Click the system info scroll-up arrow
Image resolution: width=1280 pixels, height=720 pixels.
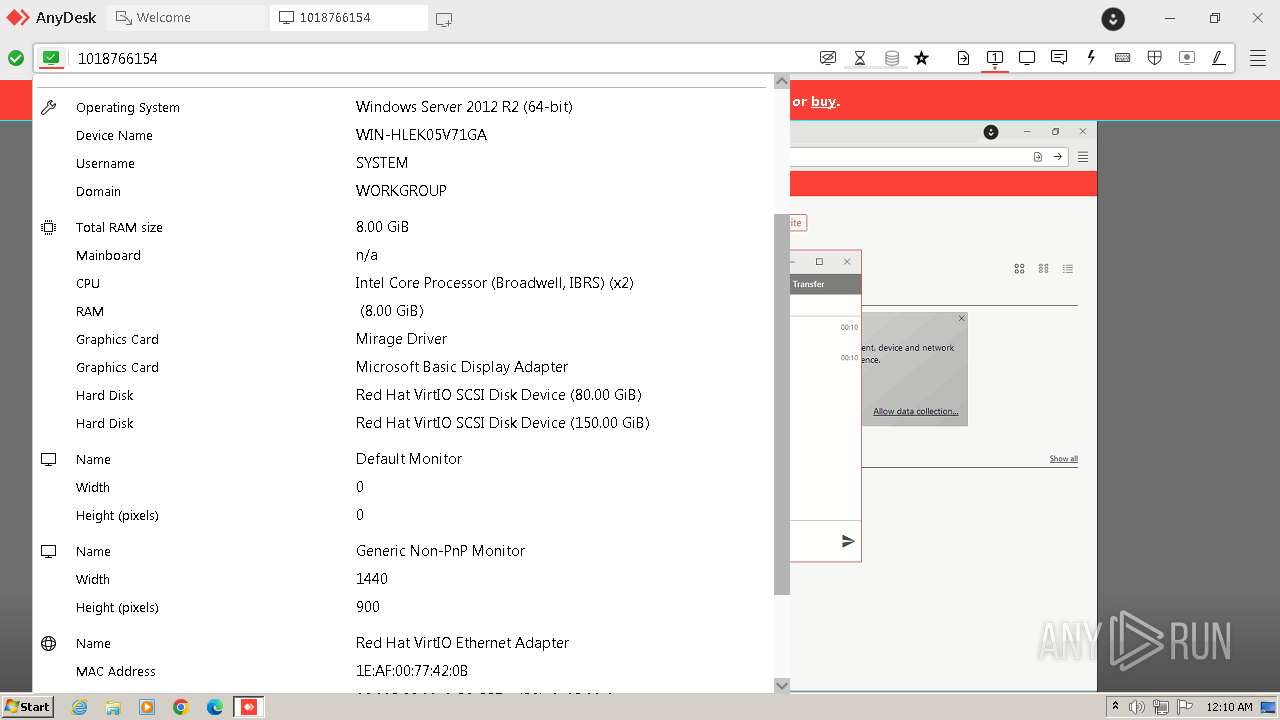(782, 81)
